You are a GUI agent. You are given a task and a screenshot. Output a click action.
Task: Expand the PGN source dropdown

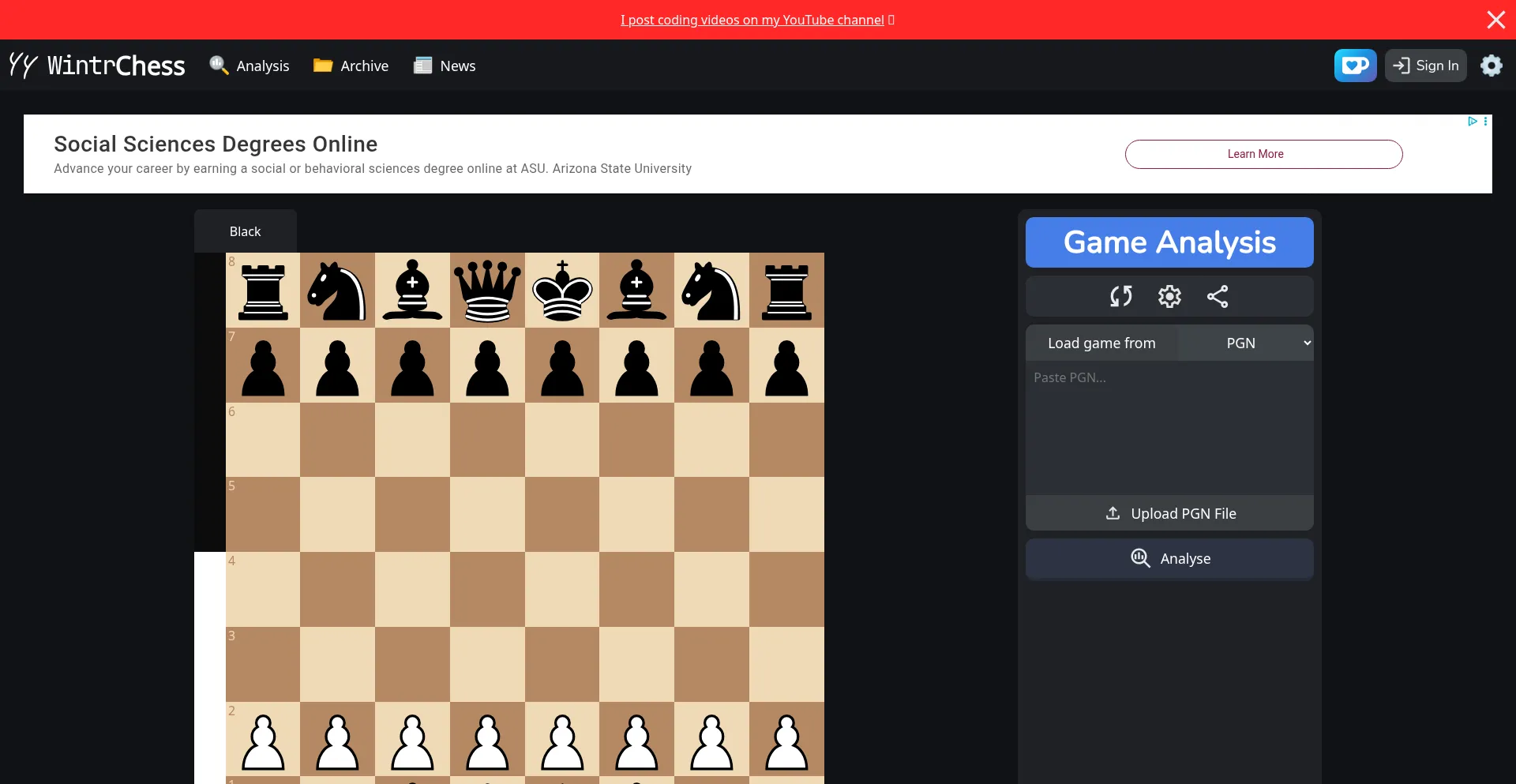coord(1246,343)
